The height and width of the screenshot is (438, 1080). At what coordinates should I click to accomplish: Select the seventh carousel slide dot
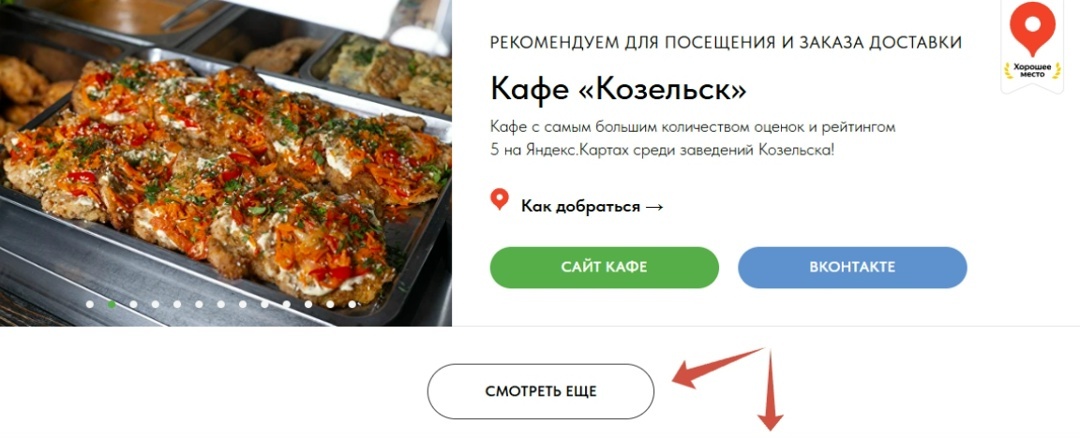221,304
